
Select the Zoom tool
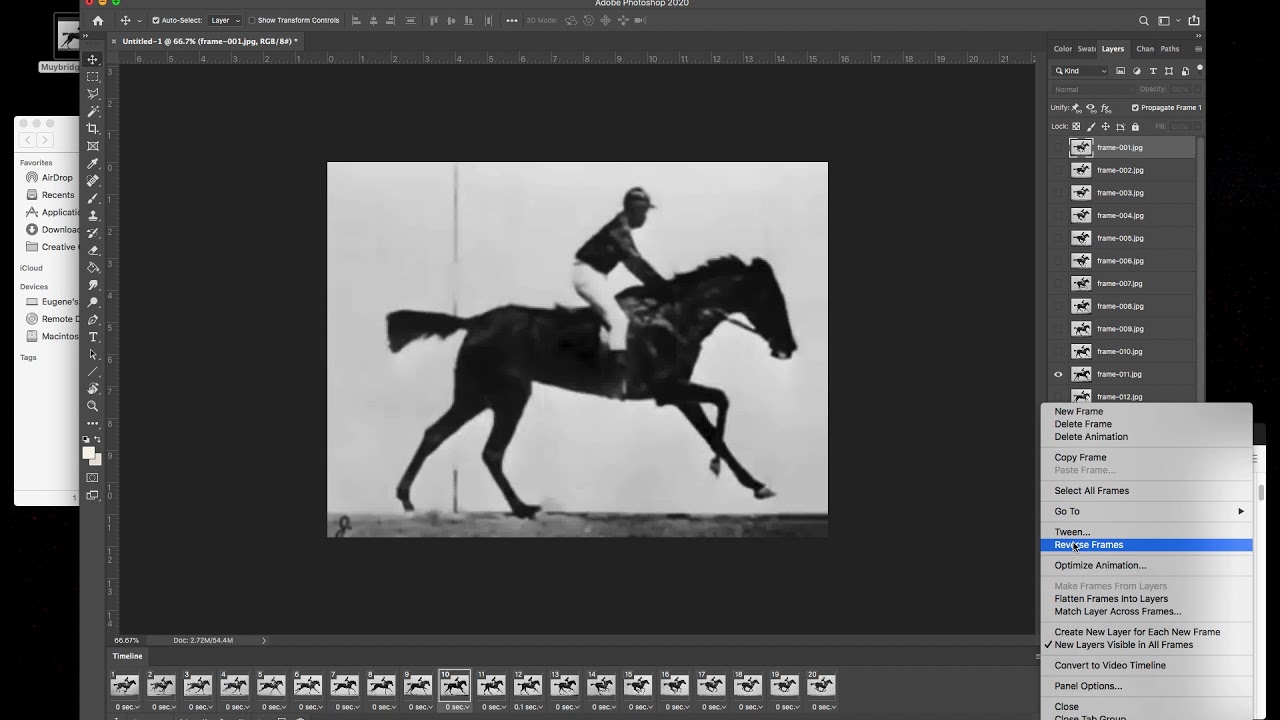pyautogui.click(x=93, y=406)
